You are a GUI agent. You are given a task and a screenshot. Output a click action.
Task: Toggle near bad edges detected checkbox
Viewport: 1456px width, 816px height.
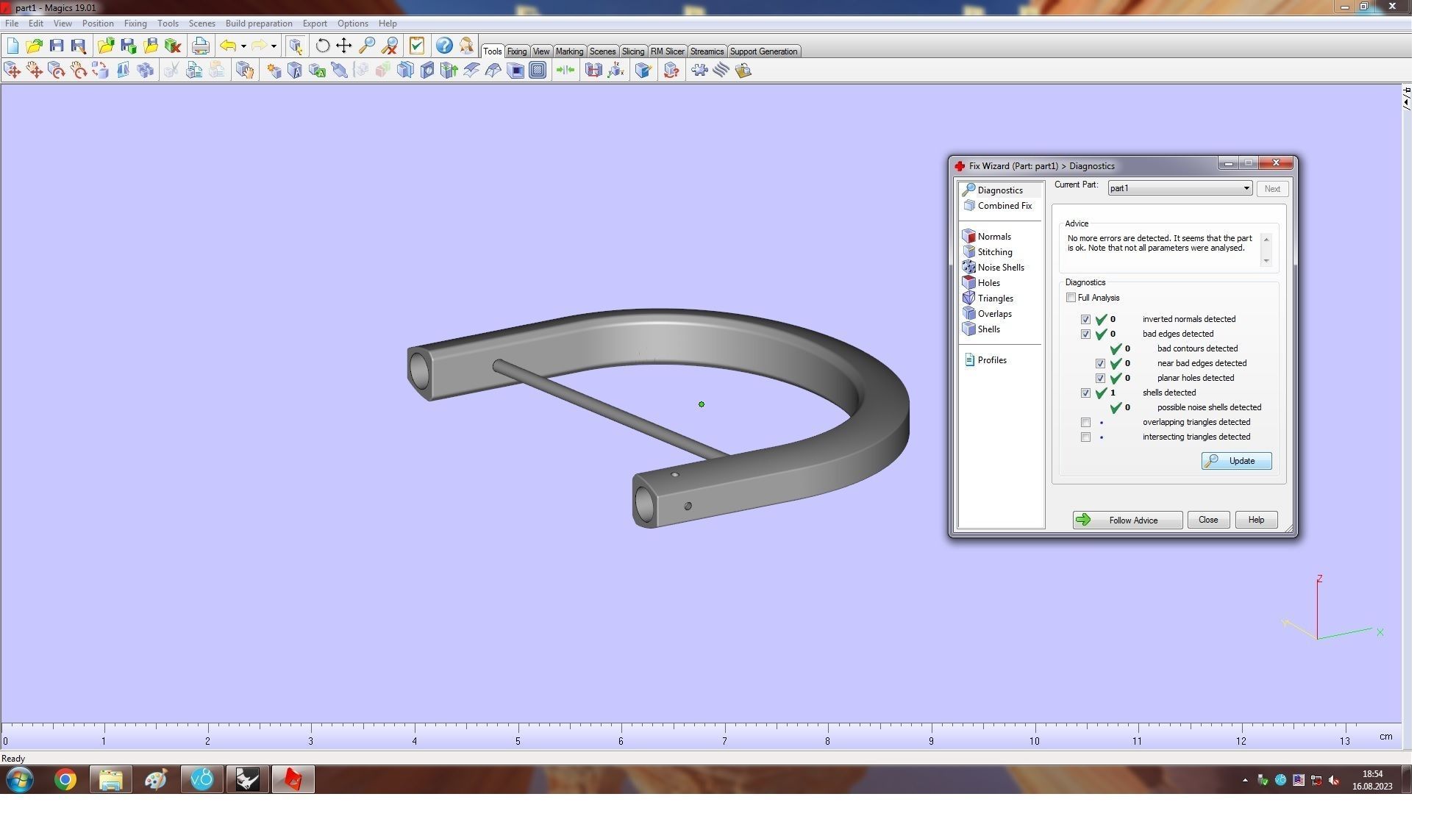(x=1100, y=364)
